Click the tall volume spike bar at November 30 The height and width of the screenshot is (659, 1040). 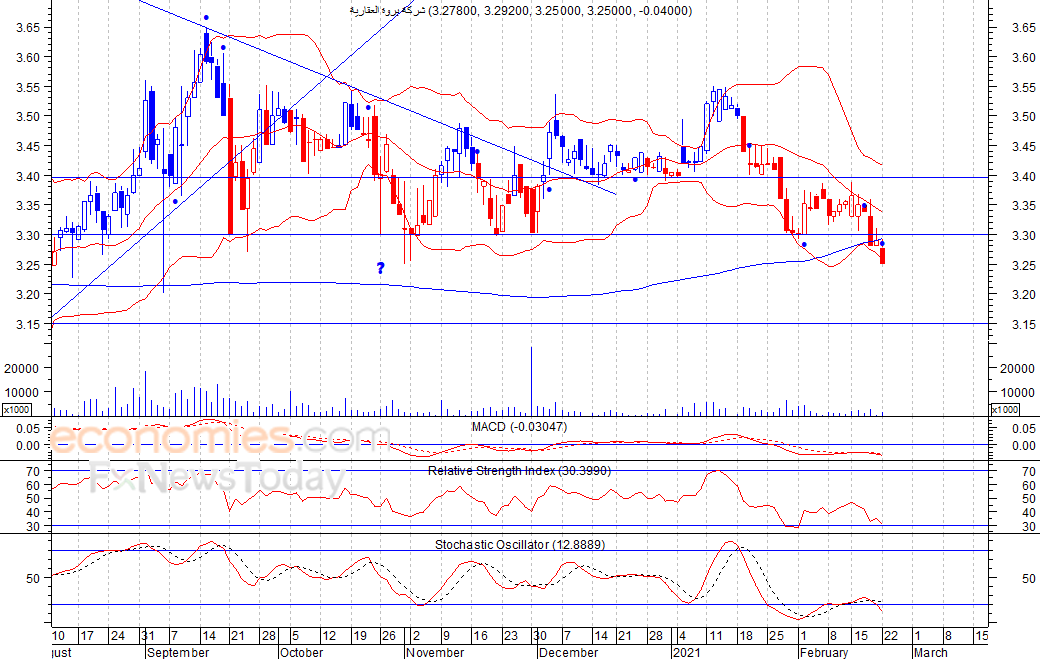pos(531,381)
